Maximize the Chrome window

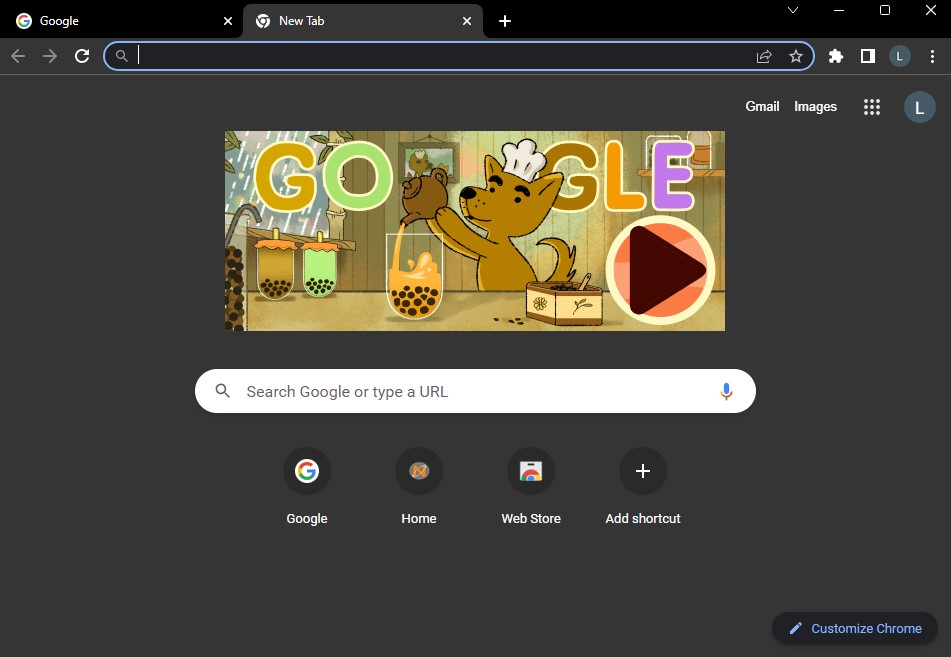pos(885,10)
